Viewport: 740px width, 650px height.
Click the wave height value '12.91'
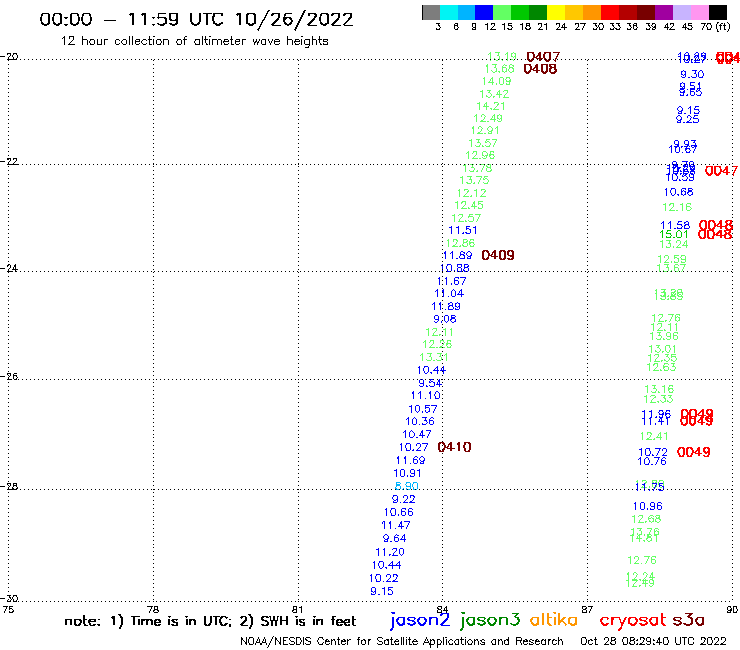coord(485,130)
